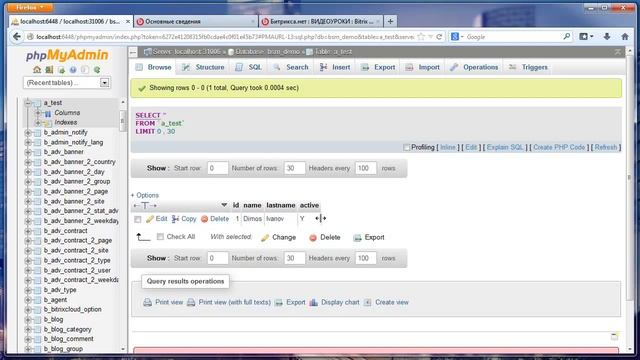
Task: Click the With selected Delete red icon
Action: 313,238
